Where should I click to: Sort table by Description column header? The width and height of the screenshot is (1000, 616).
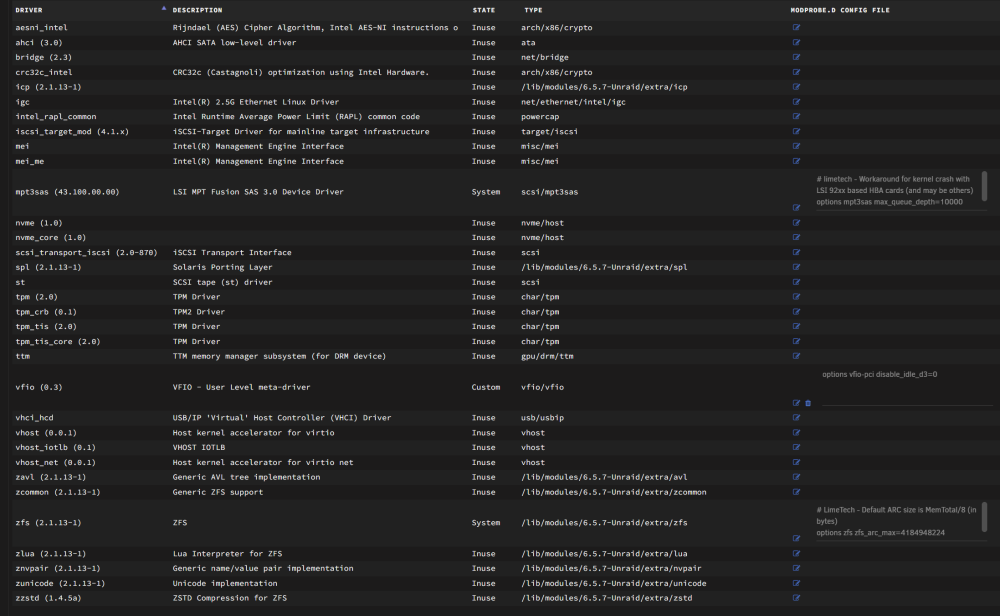(x=197, y=10)
